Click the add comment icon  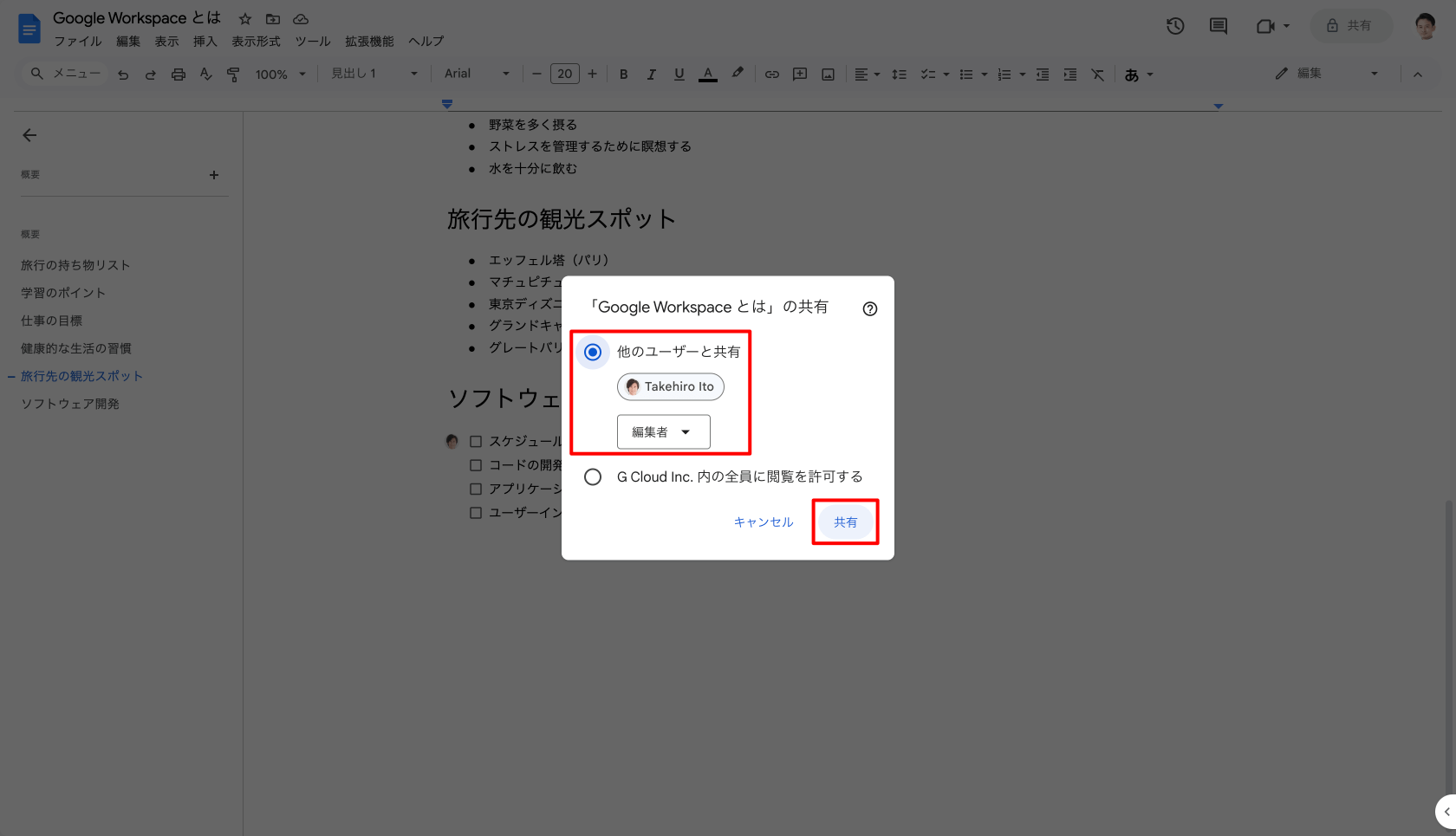click(x=800, y=75)
